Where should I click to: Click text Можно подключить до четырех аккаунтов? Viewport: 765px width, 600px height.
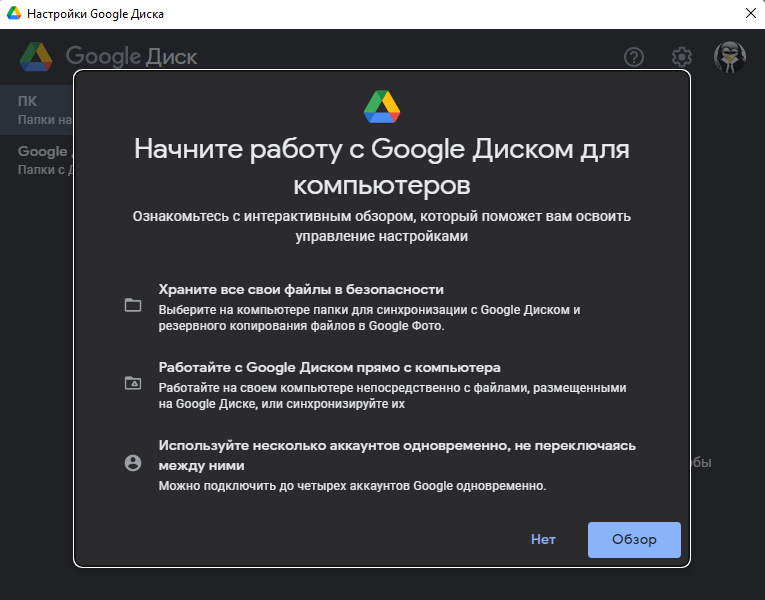[x=352, y=486]
